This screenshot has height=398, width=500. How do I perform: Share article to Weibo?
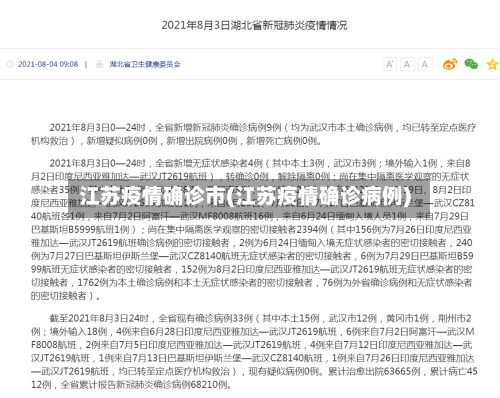coord(450,64)
